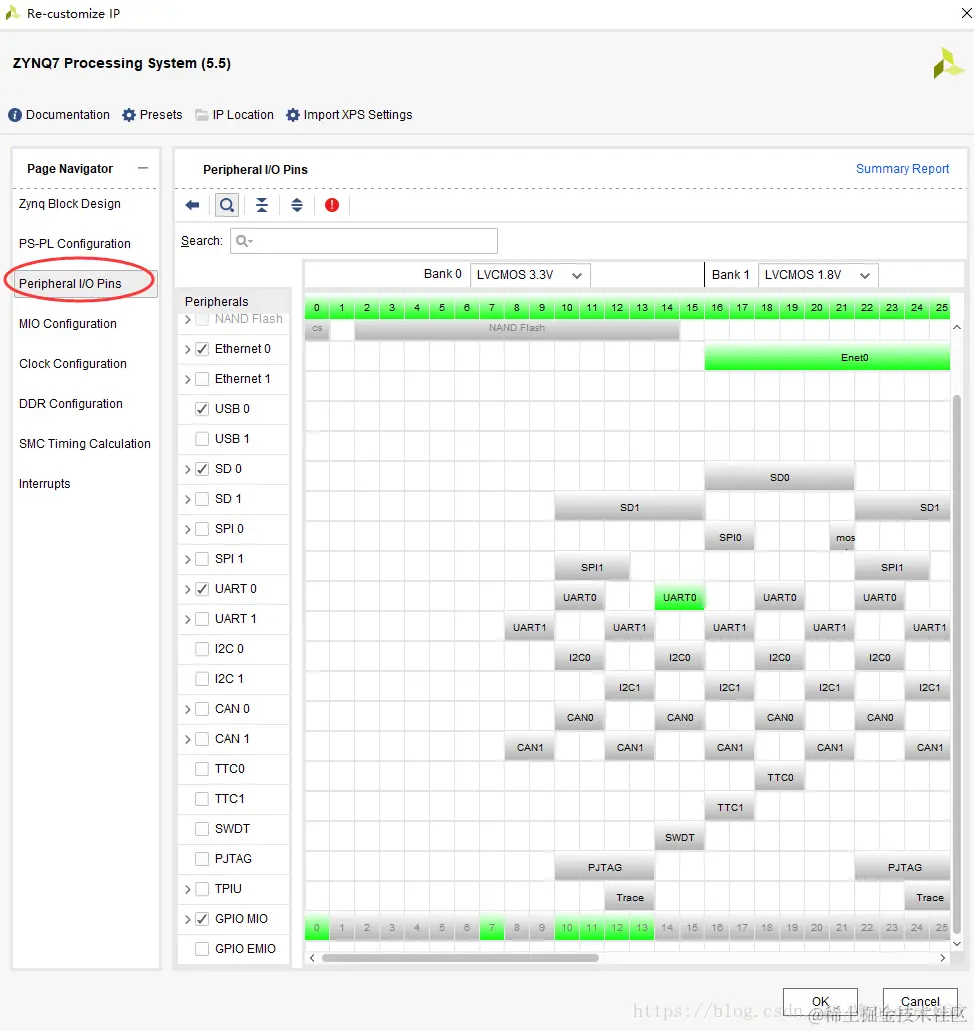This screenshot has height=1031, width=974.
Task: Click the vertical scrollbar thumb
Action: tap(958, 663)
